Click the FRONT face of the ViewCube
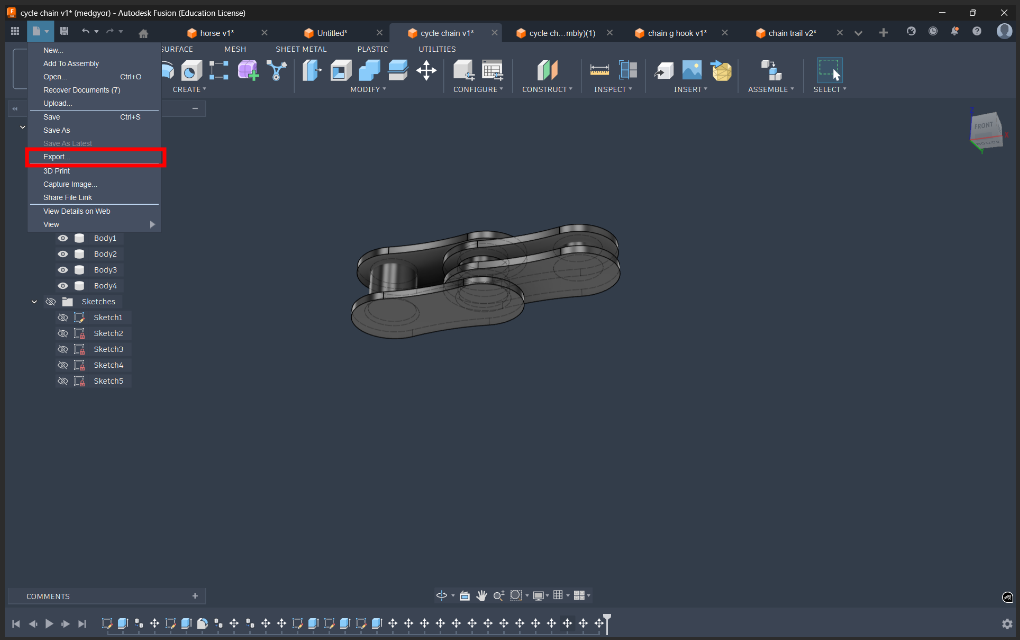Viewport: 1020px width, 640px height. point(984,126)
